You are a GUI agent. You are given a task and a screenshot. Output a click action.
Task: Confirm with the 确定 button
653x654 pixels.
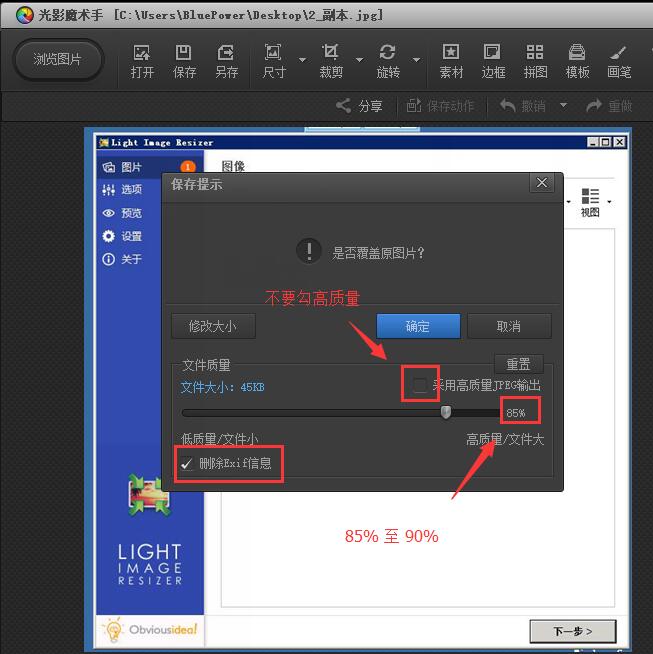pos(418,326)
